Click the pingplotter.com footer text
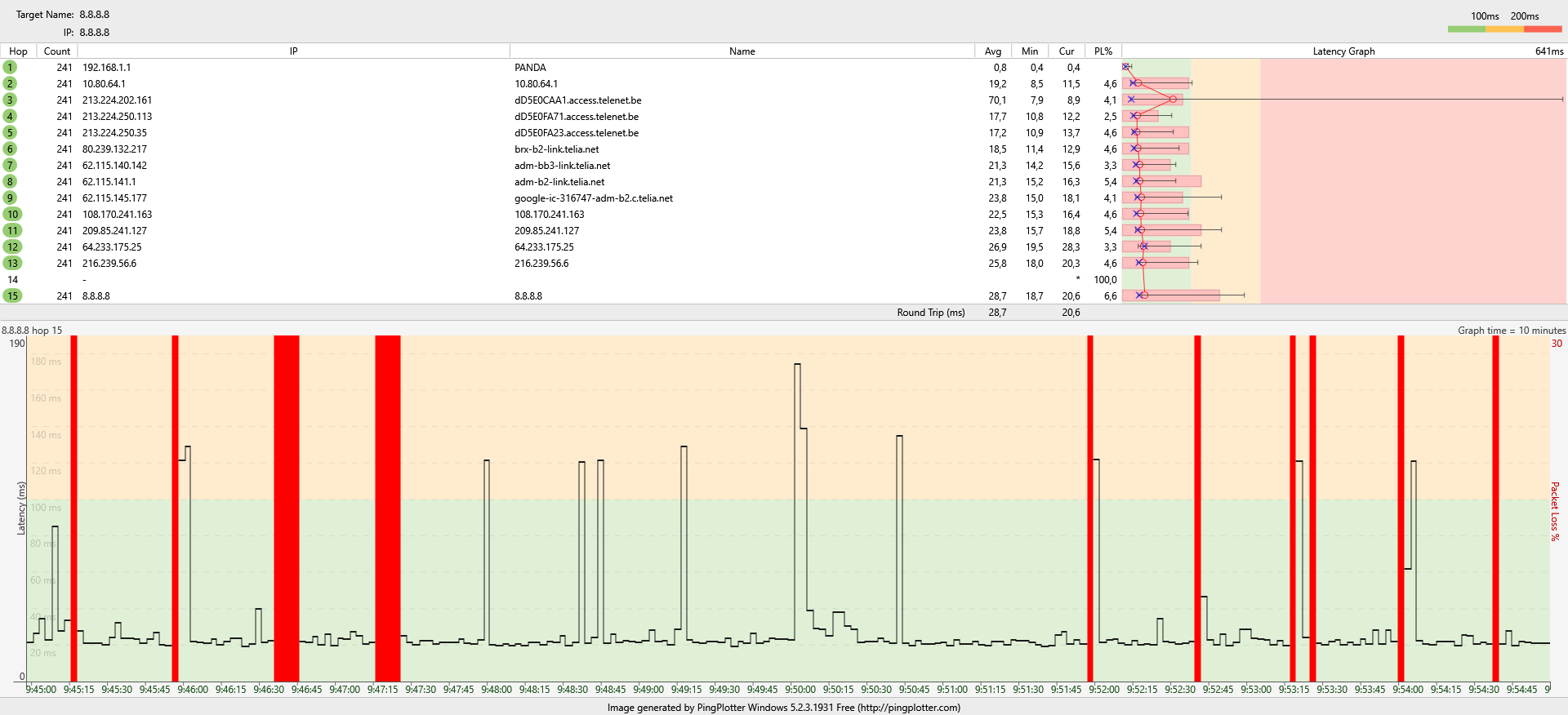The width and height of the screenshot is (1568, 715). 908,708
